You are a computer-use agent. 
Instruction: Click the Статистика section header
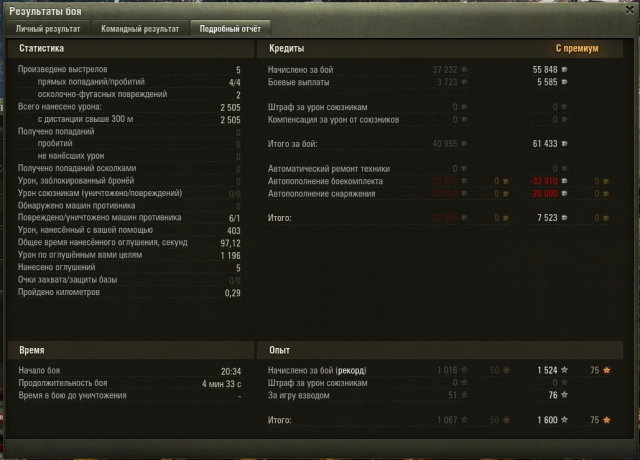41,49
